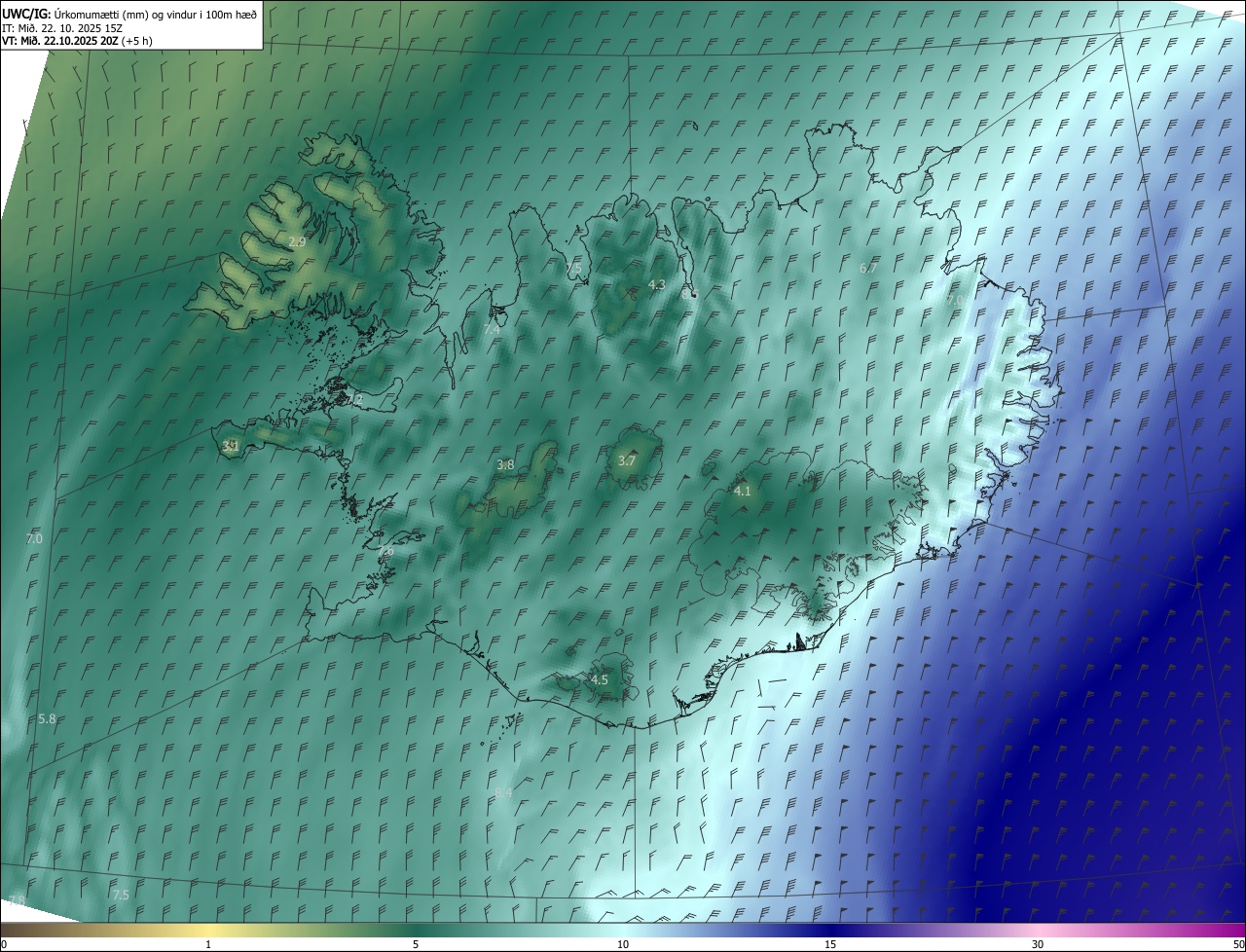The height and width of the screenshot is (952, 1246).
Task: Click the 7.4 value label on the map
Action: pyautogui.click(x=492, y=330)
